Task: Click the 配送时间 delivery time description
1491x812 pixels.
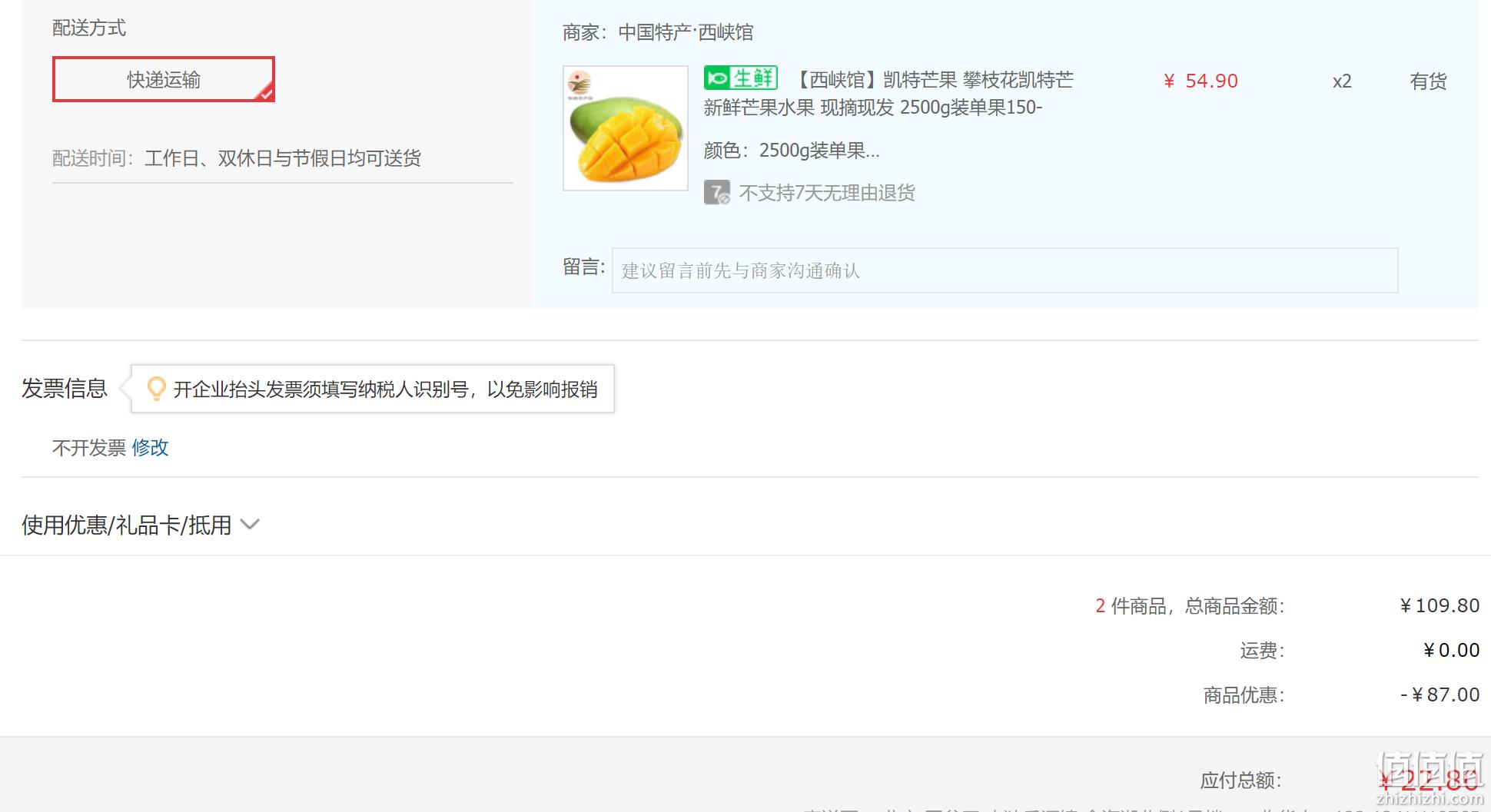Action: pyautogui.click(x=237, y=158)
